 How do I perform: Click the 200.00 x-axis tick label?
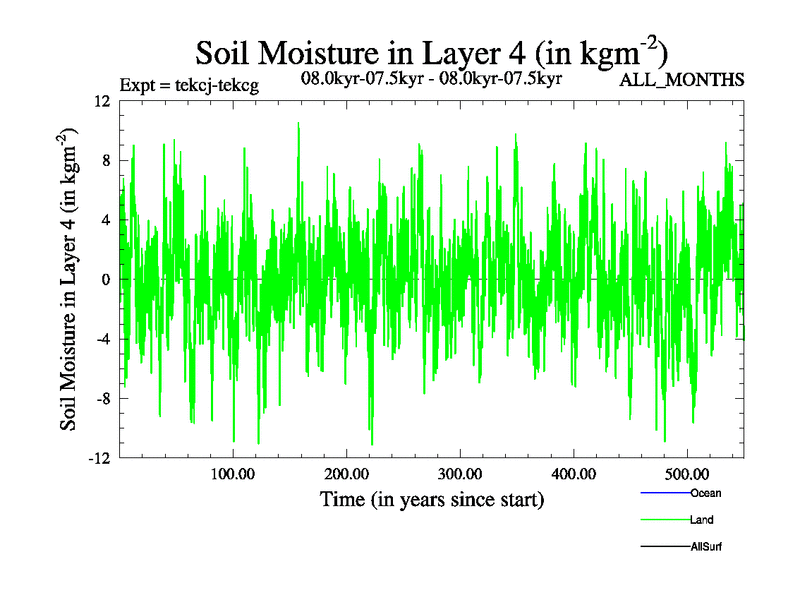click(346, 473)
